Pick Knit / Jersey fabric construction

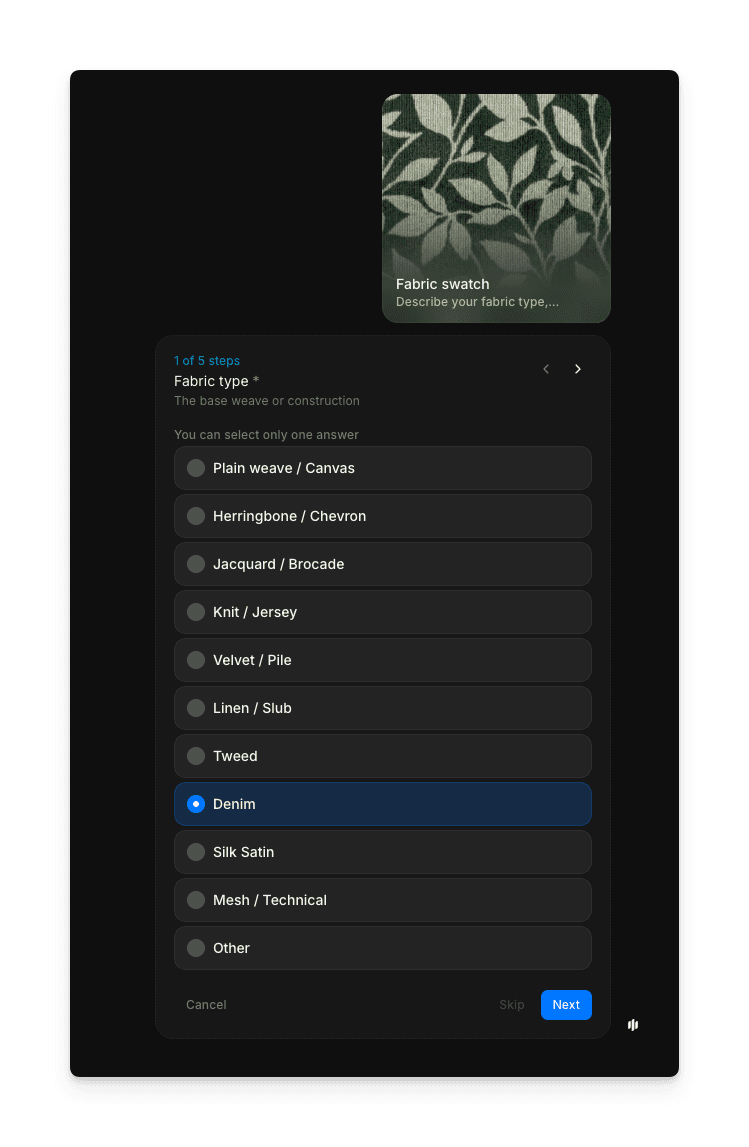383,612
